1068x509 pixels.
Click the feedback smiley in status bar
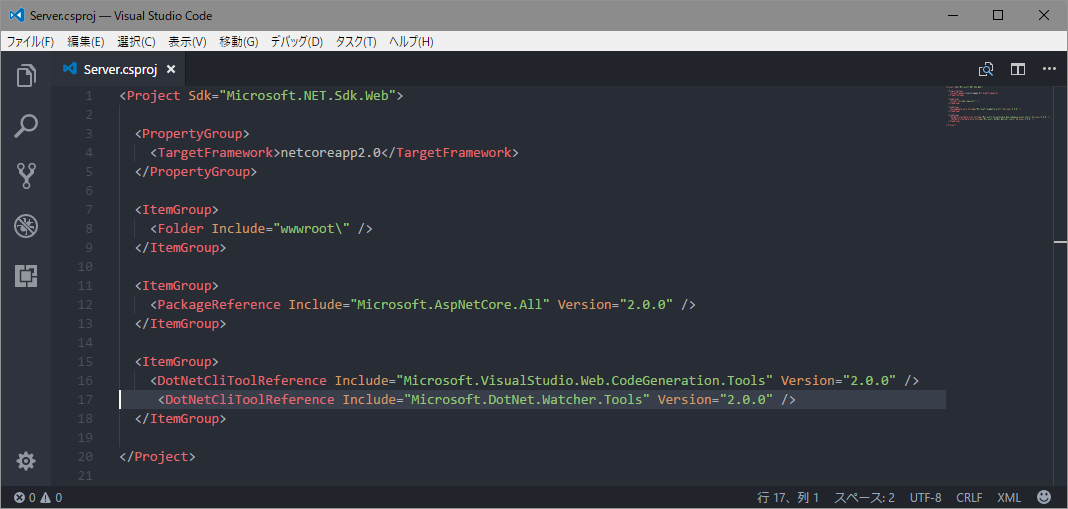(x=1044, y=497)
